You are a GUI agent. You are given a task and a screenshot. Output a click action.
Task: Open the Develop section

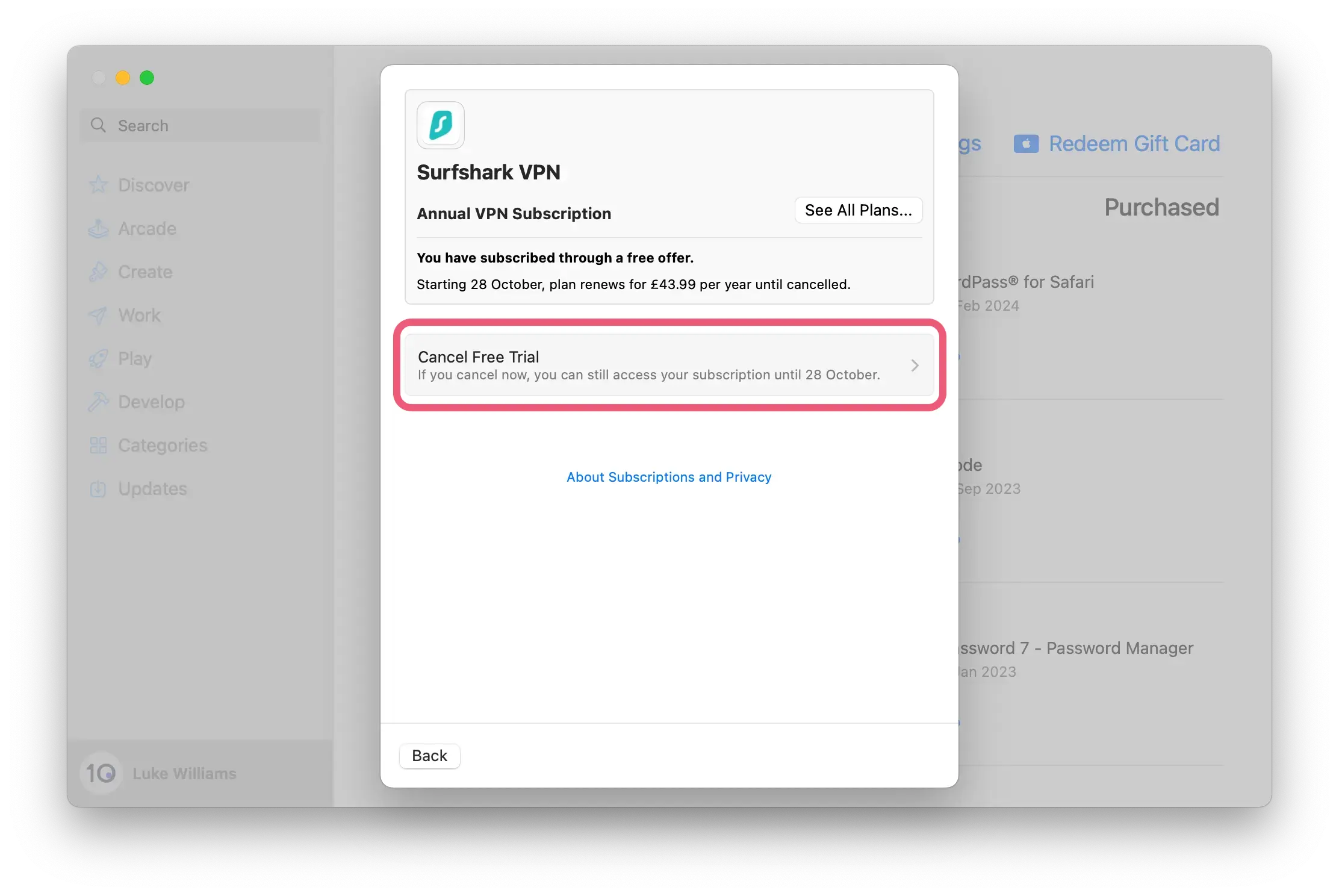coord(151,401)
